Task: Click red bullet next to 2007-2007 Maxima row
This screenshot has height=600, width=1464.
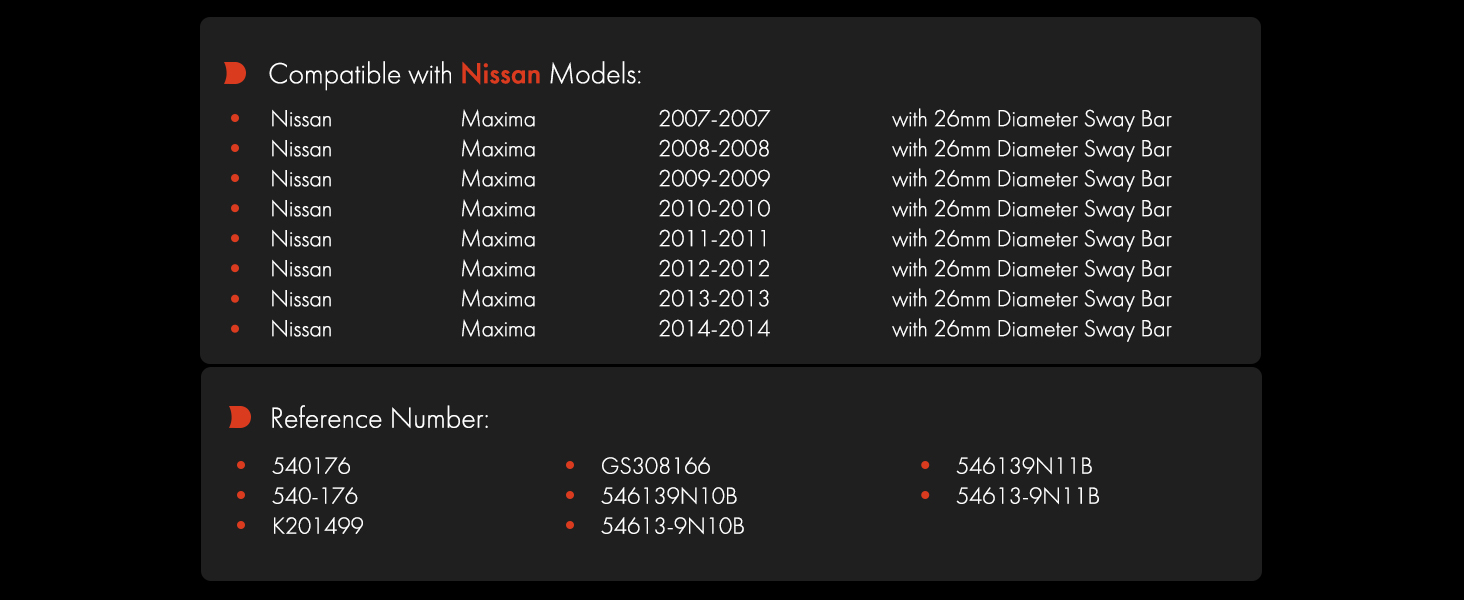Action: tap(235, 118)
